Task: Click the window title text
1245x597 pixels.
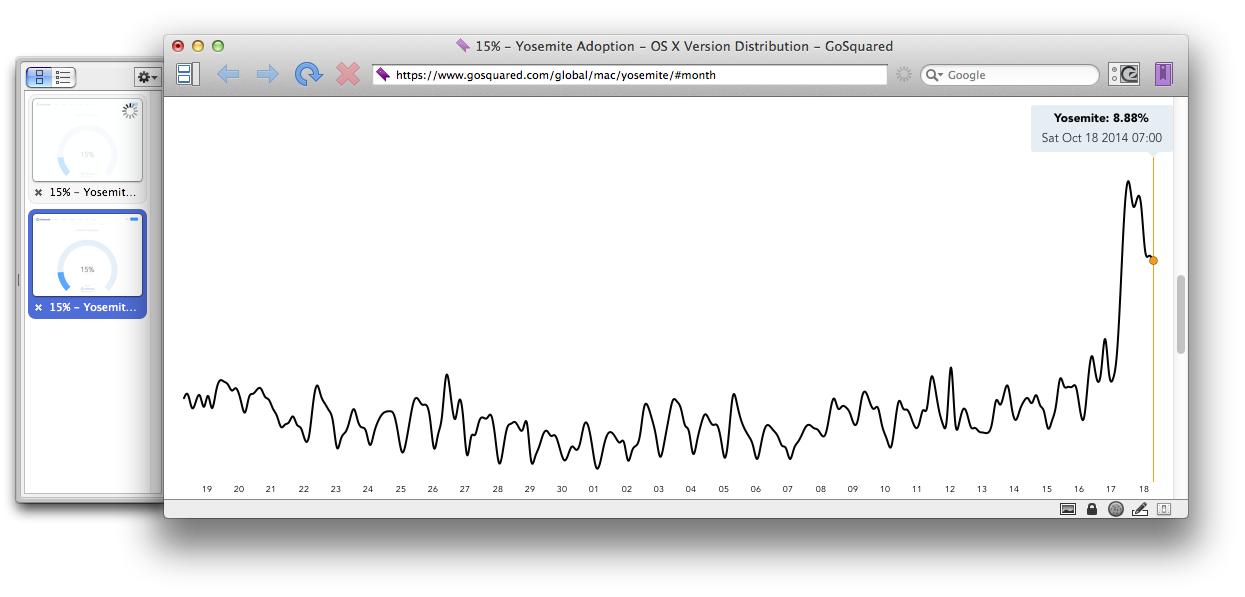Action: point(684,46)
